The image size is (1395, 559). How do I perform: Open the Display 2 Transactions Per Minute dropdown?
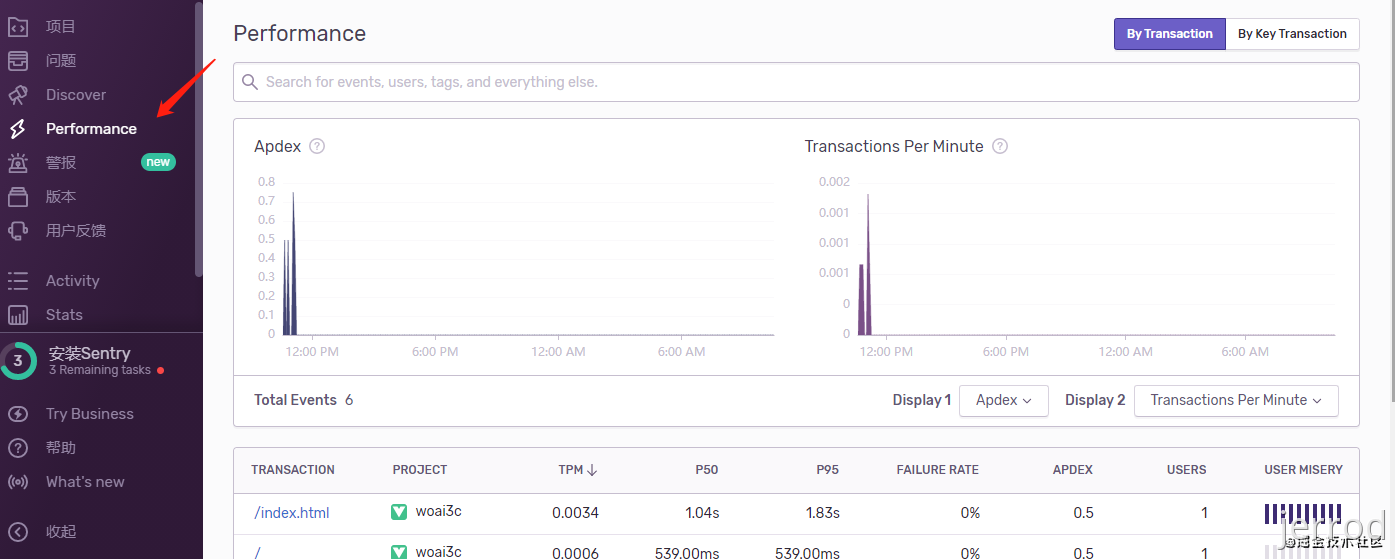click(1236, 400)
